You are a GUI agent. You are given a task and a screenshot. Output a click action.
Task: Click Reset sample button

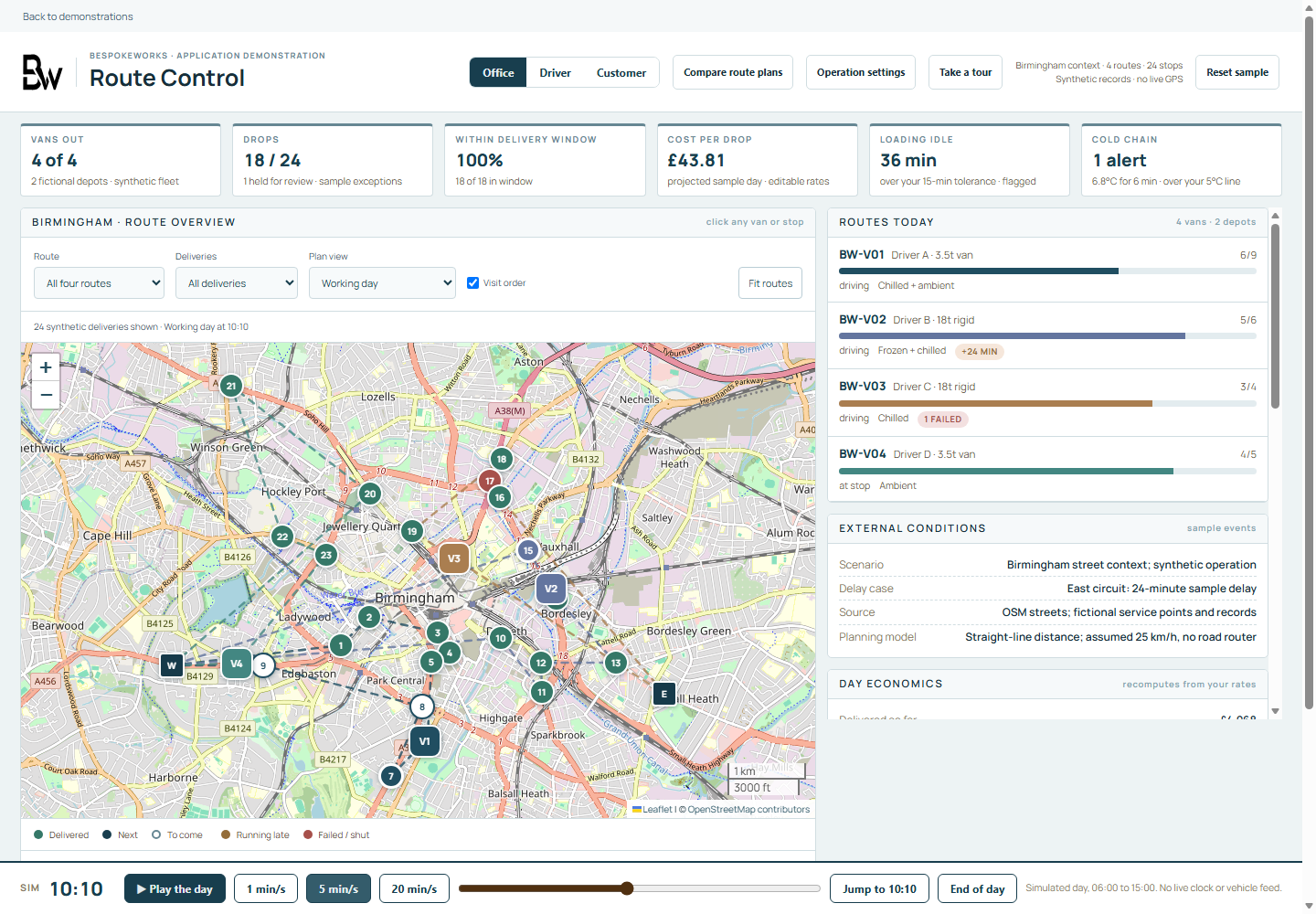click(1237, 72)
